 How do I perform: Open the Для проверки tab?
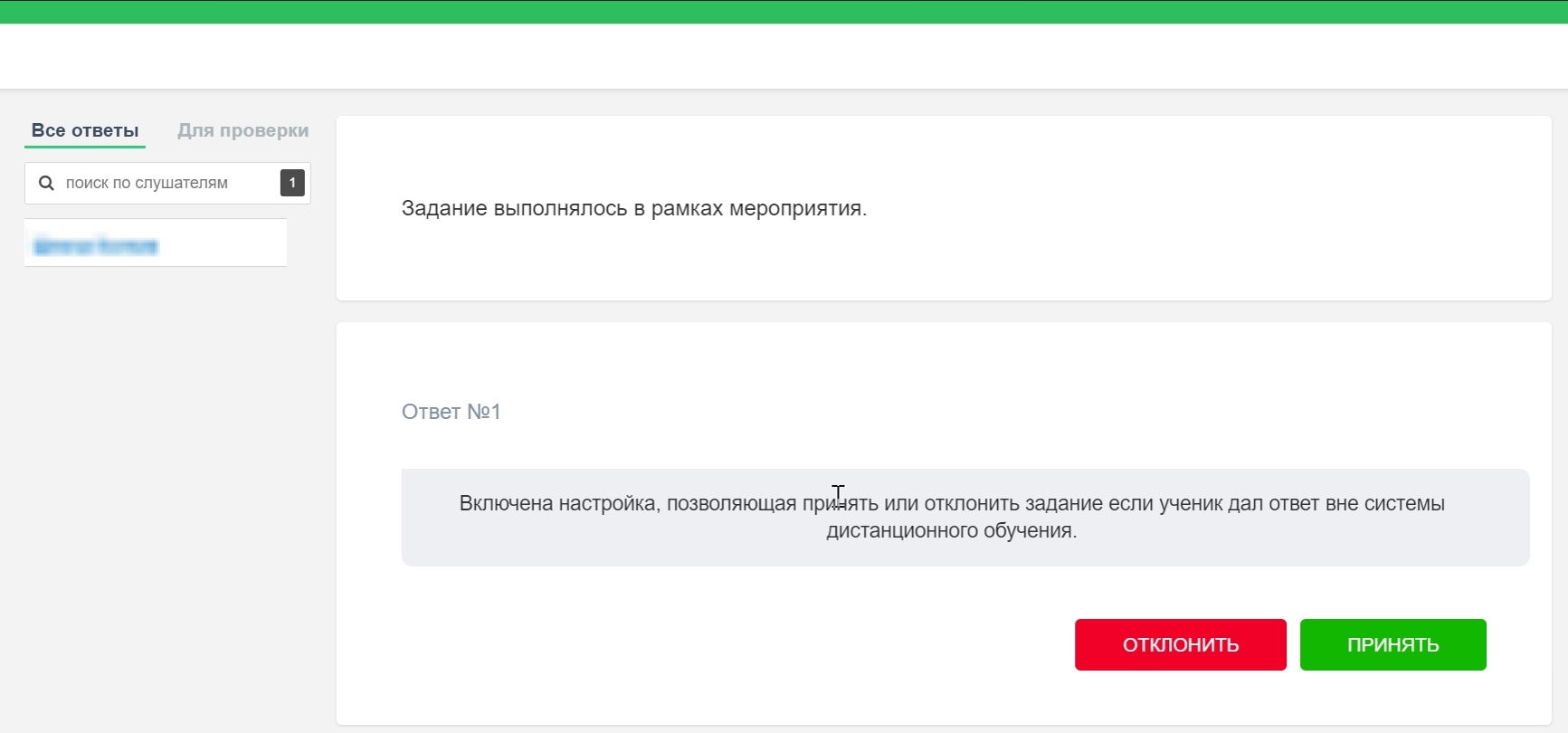click(x=242, y=130)
